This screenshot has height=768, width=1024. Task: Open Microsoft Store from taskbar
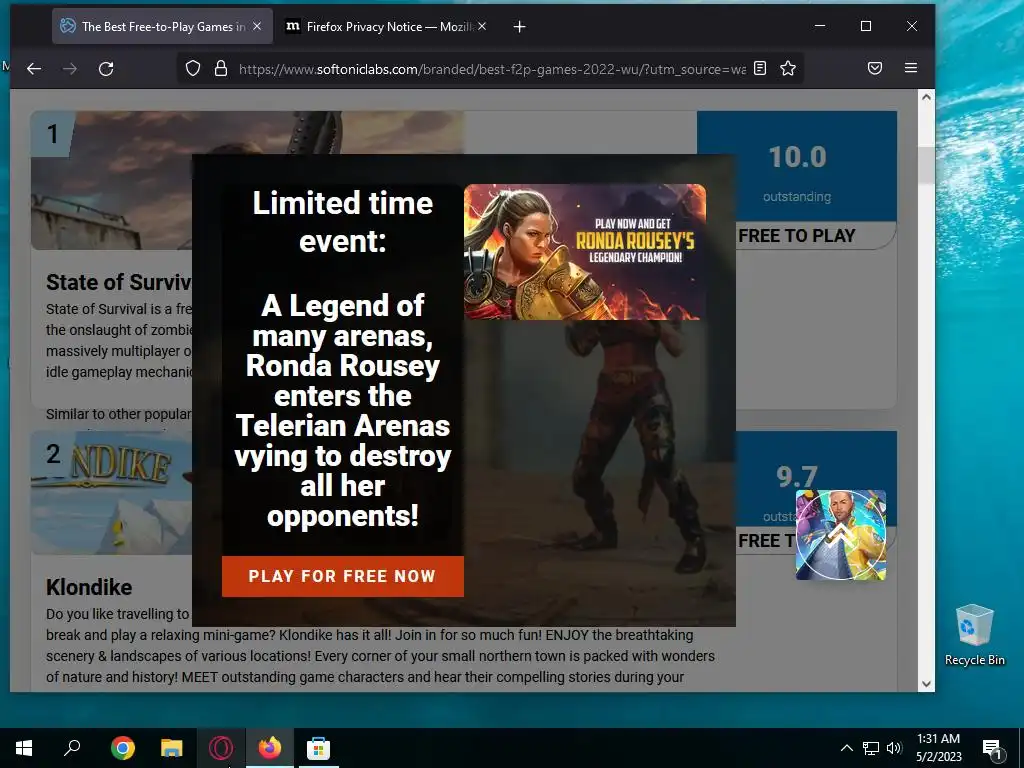click(x=319, y=748)
